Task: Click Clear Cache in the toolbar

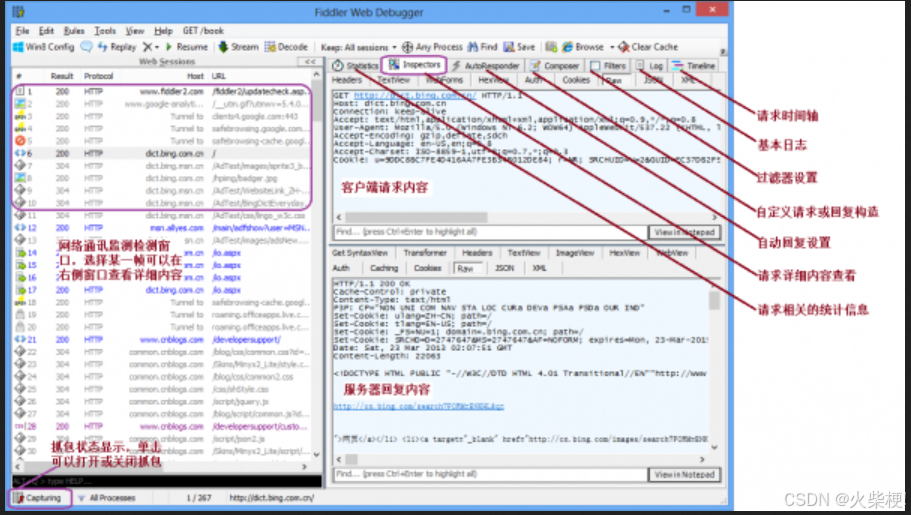Action: click(x=648, y=47)
